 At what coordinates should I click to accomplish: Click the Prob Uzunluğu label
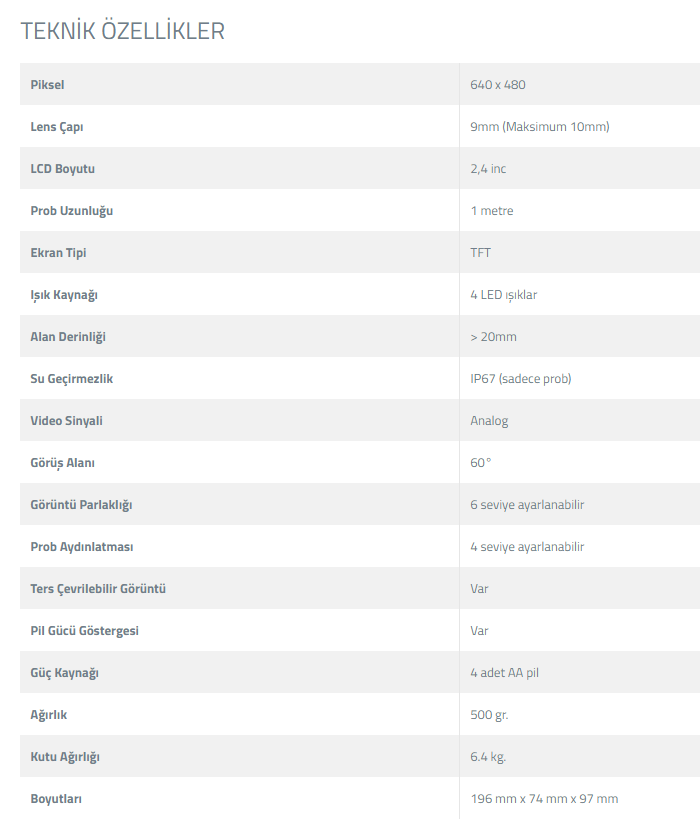pos(71,211)
